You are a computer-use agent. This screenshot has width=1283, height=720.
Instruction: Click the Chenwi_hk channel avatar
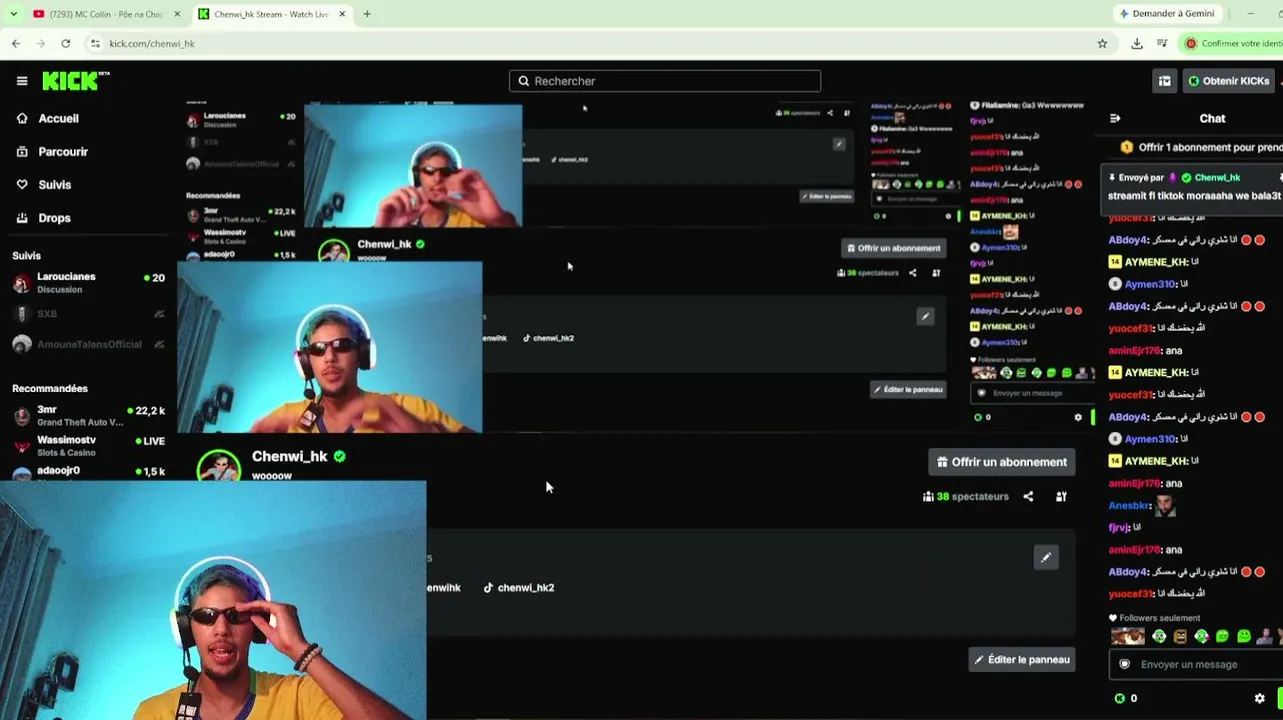pyautogui.click(x=219, y=467)
